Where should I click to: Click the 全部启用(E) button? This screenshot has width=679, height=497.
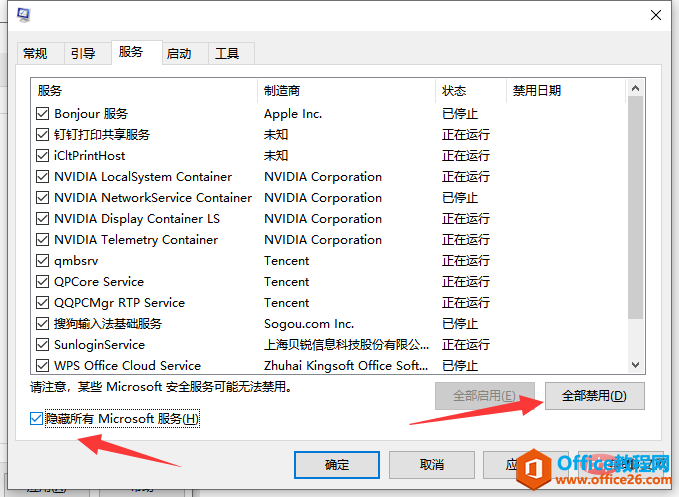coord(485,396)
